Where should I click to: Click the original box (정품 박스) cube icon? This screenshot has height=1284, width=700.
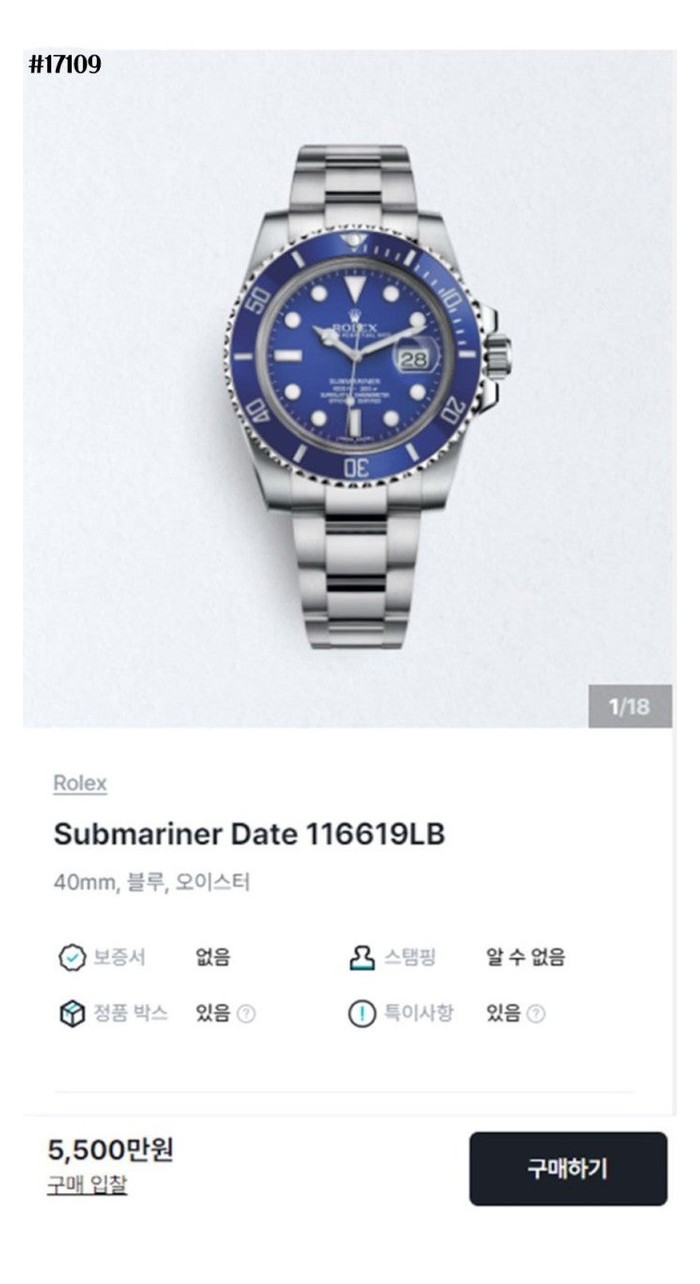click(x=69, y=1014)
